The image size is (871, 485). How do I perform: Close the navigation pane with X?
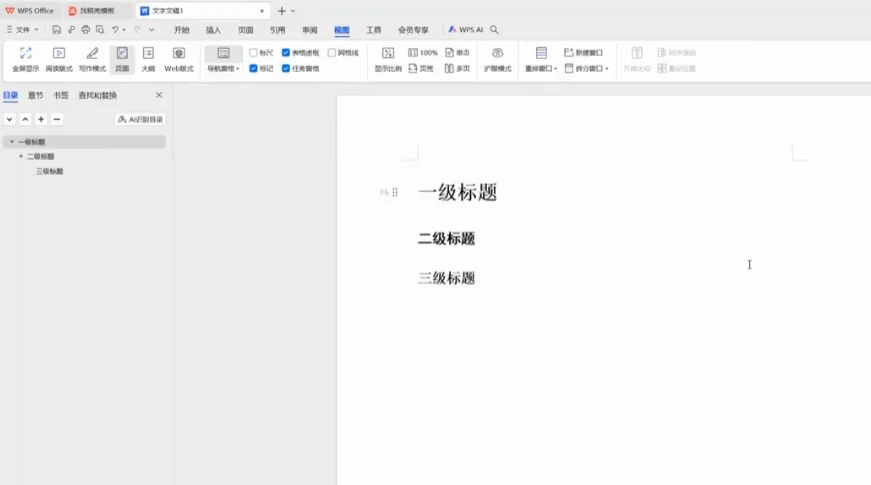[159, 95]
